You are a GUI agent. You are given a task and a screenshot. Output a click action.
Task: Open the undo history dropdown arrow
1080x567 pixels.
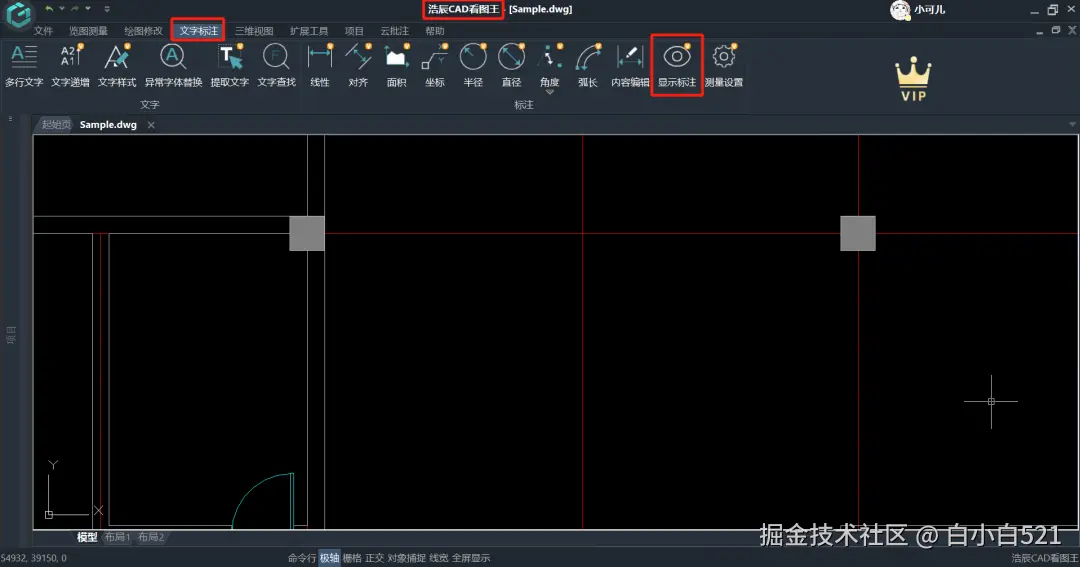(x=61, y=9)
